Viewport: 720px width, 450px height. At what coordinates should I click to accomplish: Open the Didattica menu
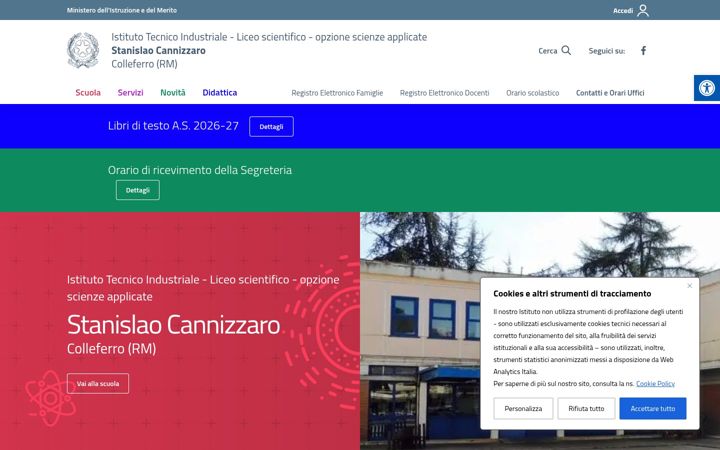pyautogui.click(x=219, y=92)
